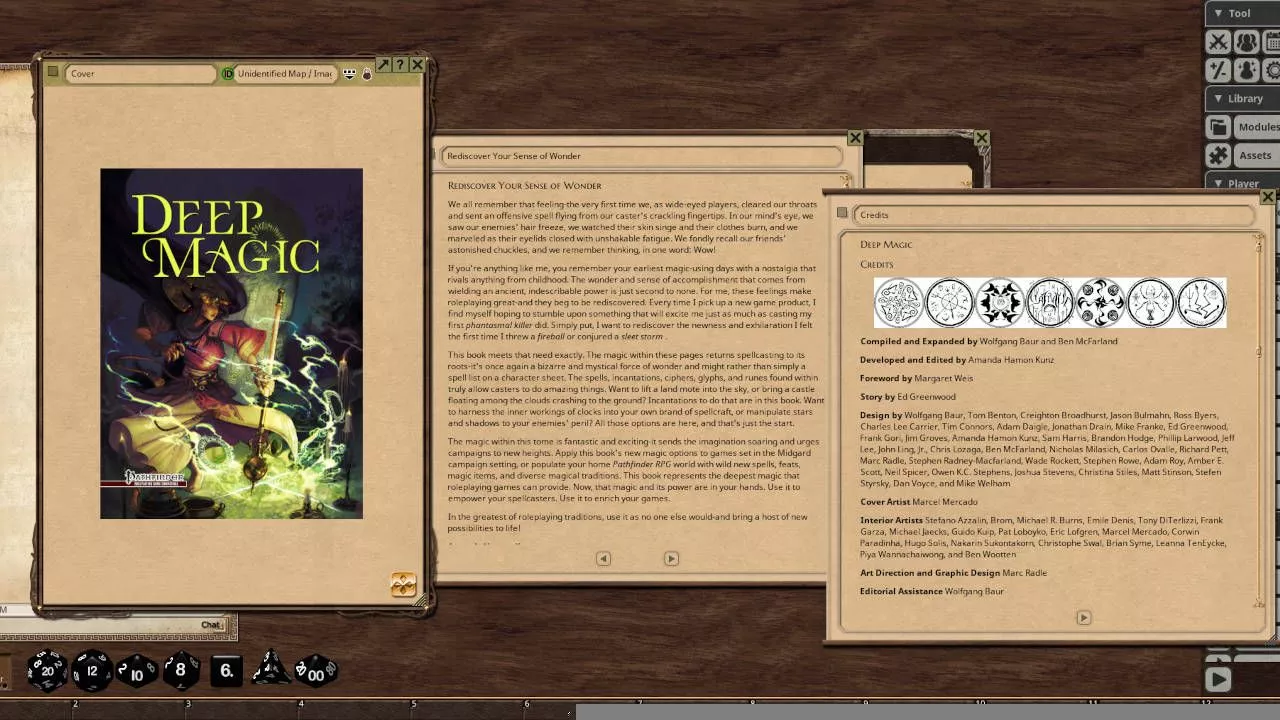
Task: Roll the d12 die
Action: pyautogui.click(x=92, y=670)
